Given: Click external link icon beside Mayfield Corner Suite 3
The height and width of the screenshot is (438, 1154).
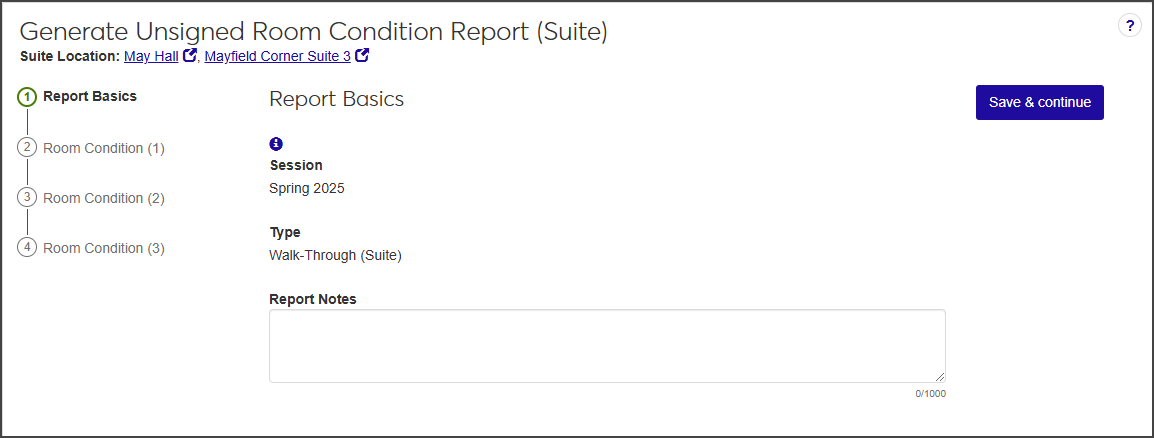Looking at the screenshot, I should click(x=362, y=56).
